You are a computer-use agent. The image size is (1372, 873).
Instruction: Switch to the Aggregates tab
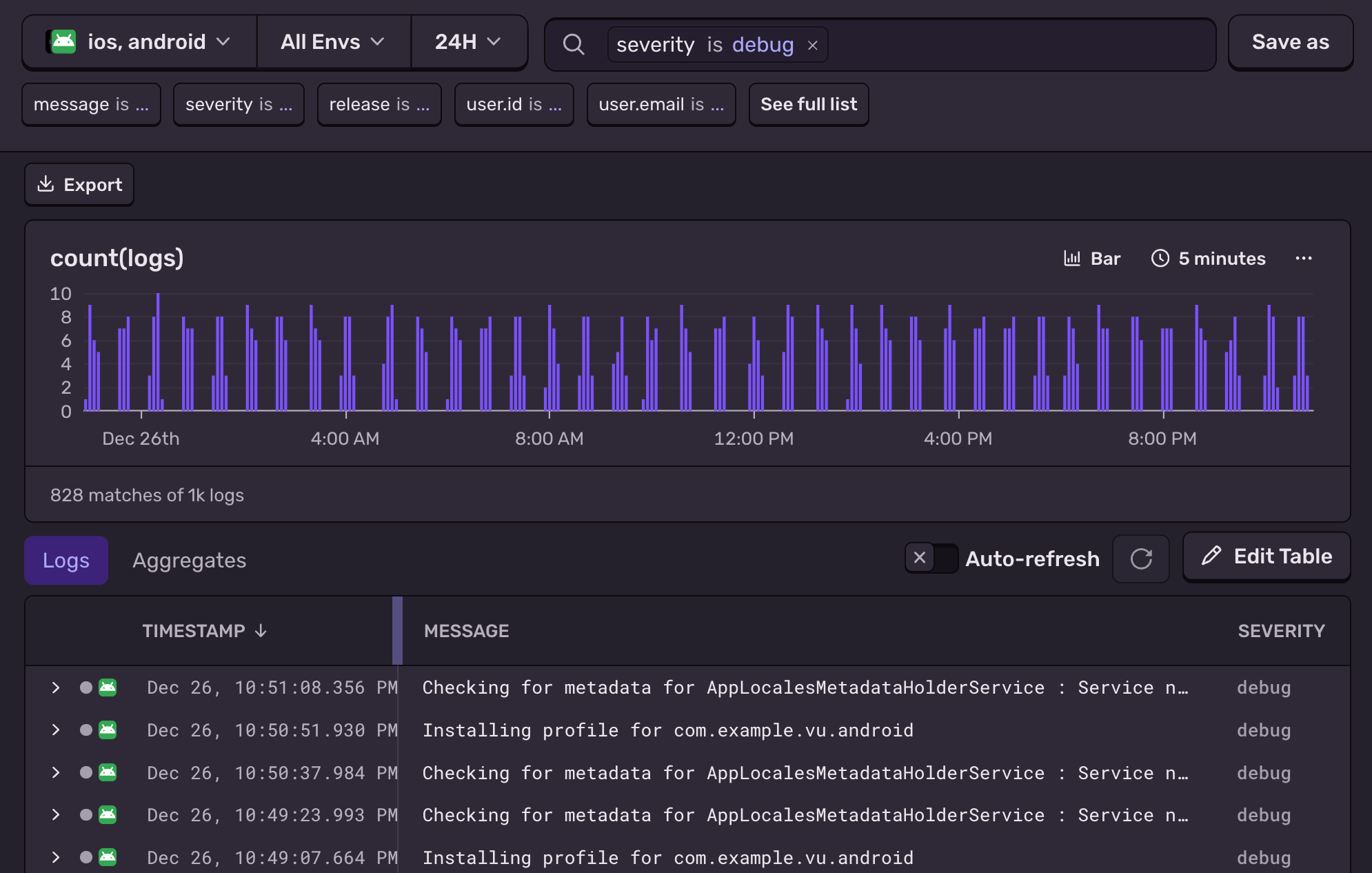tap(189, 560)
